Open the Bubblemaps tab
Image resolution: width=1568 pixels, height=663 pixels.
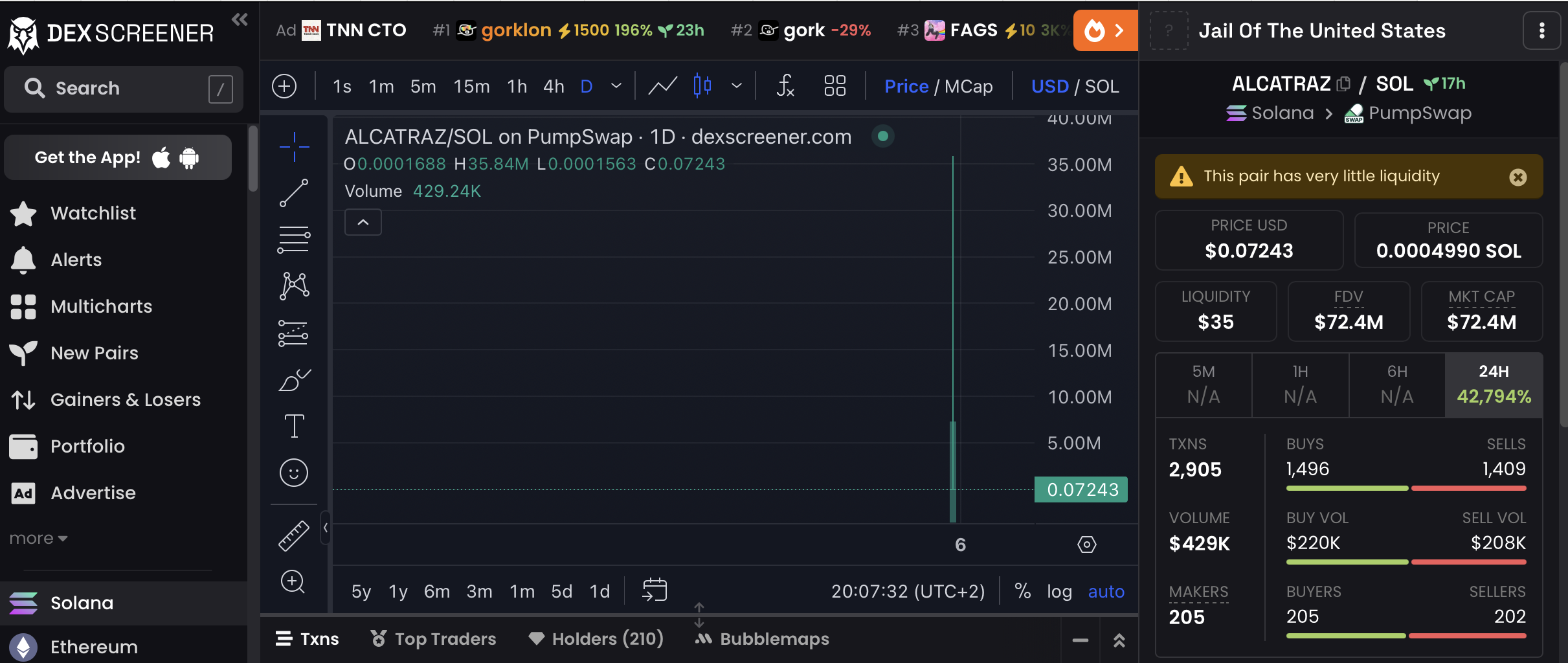tap(762, 639)
